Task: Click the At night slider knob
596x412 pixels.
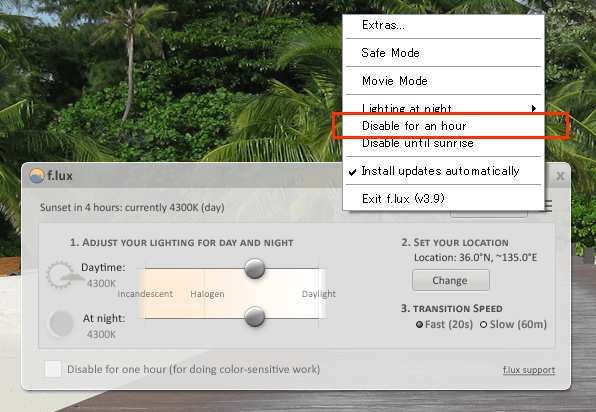Action: (255, 317)
